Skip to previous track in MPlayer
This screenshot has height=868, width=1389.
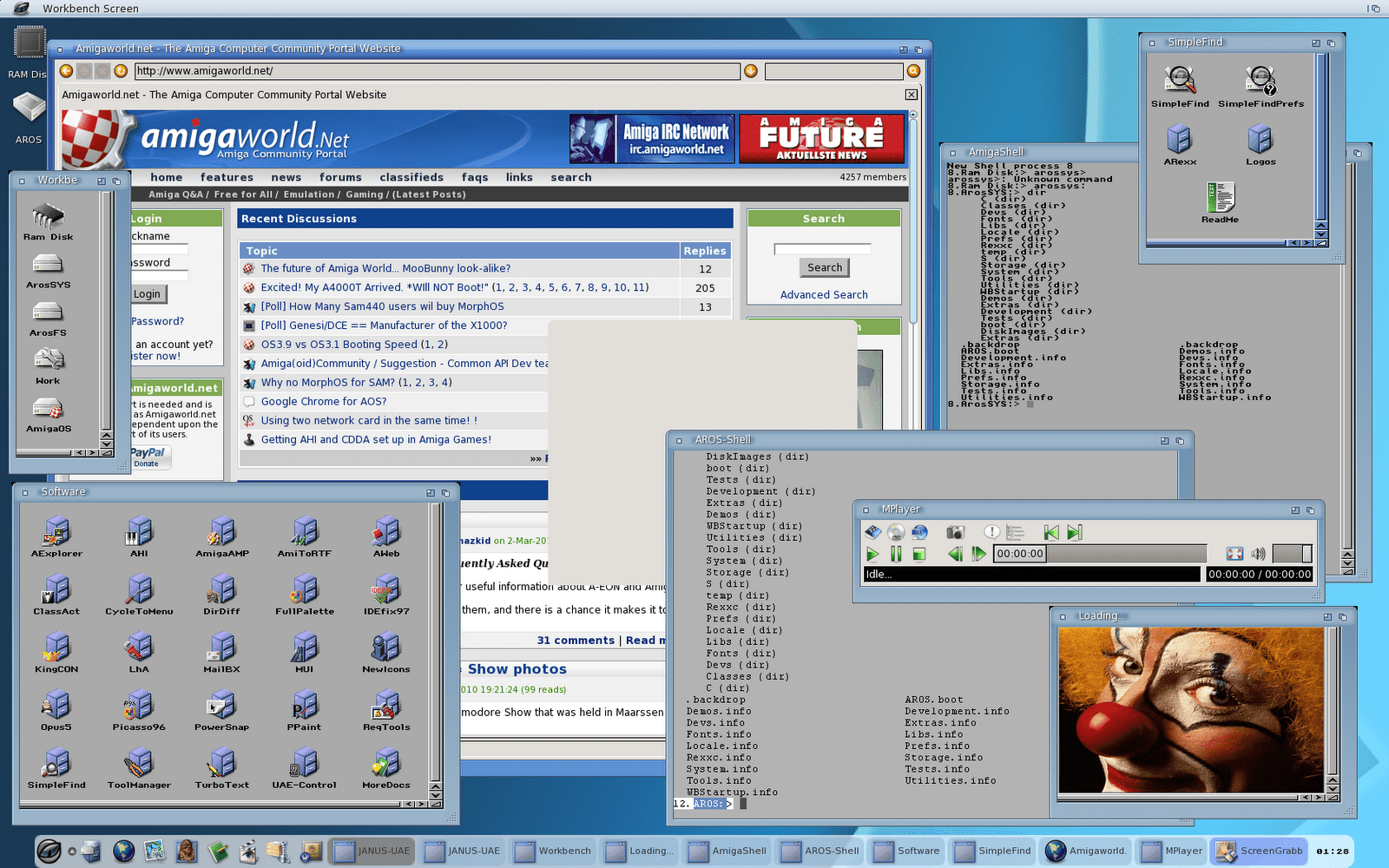(x=1051, y=532)
